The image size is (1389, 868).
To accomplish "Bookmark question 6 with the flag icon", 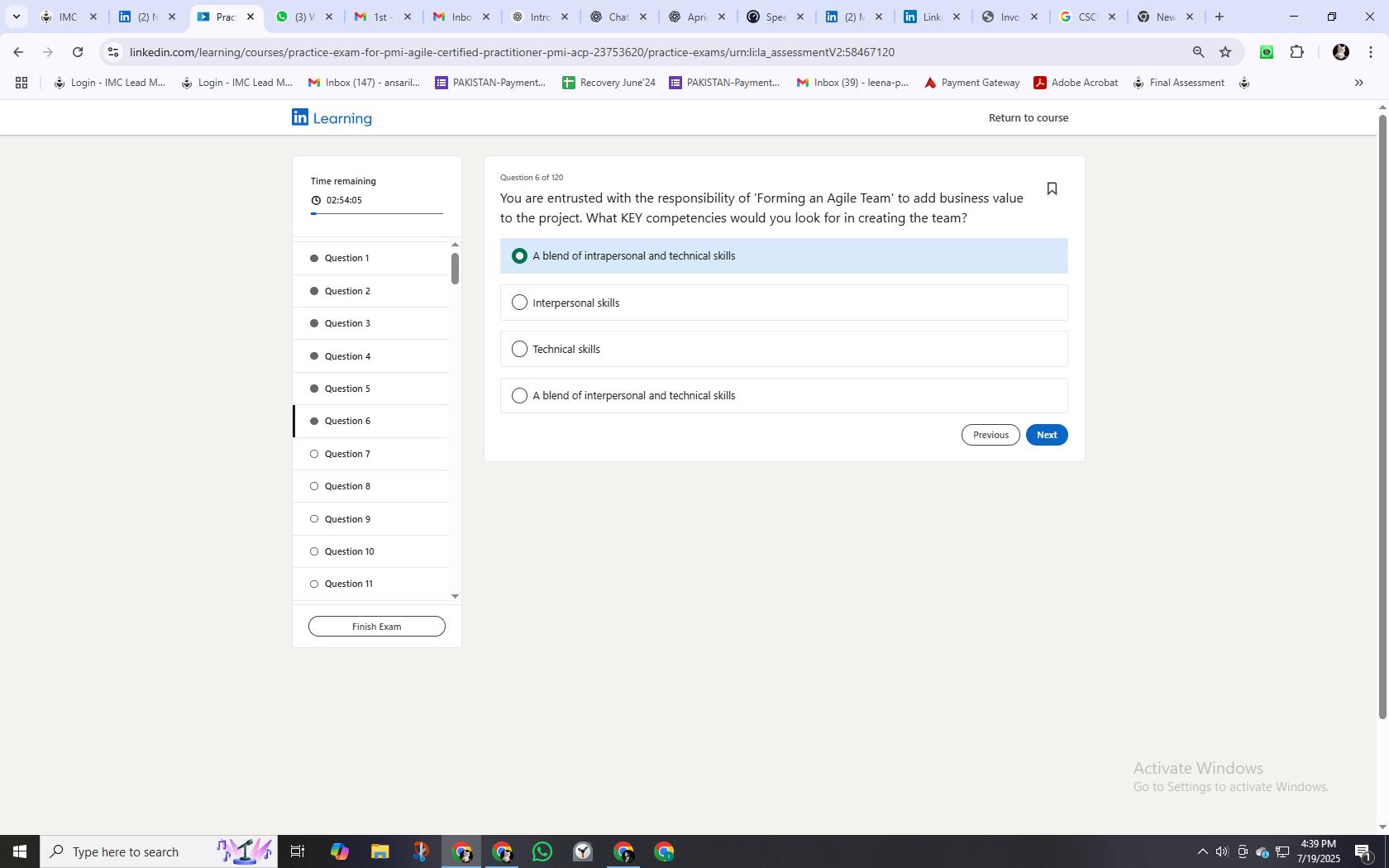I will point(1052,189).
